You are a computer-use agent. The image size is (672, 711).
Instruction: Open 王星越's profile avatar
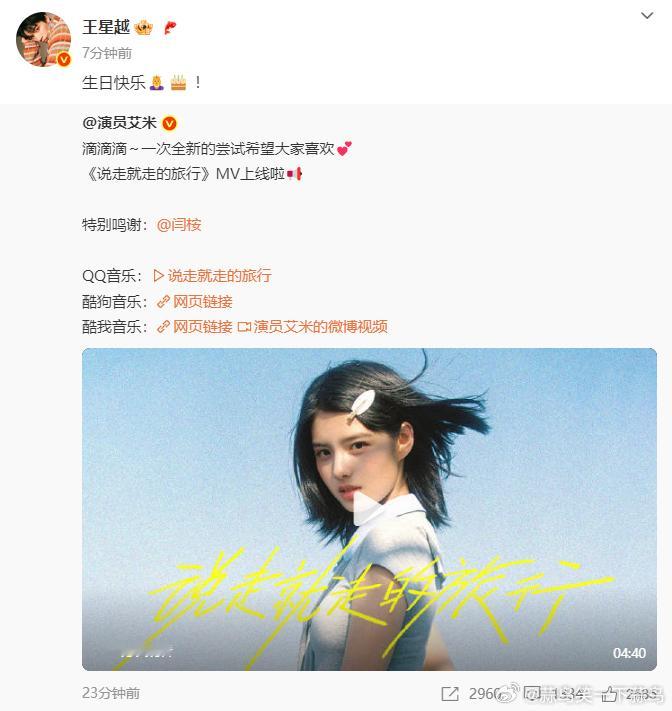43,39
